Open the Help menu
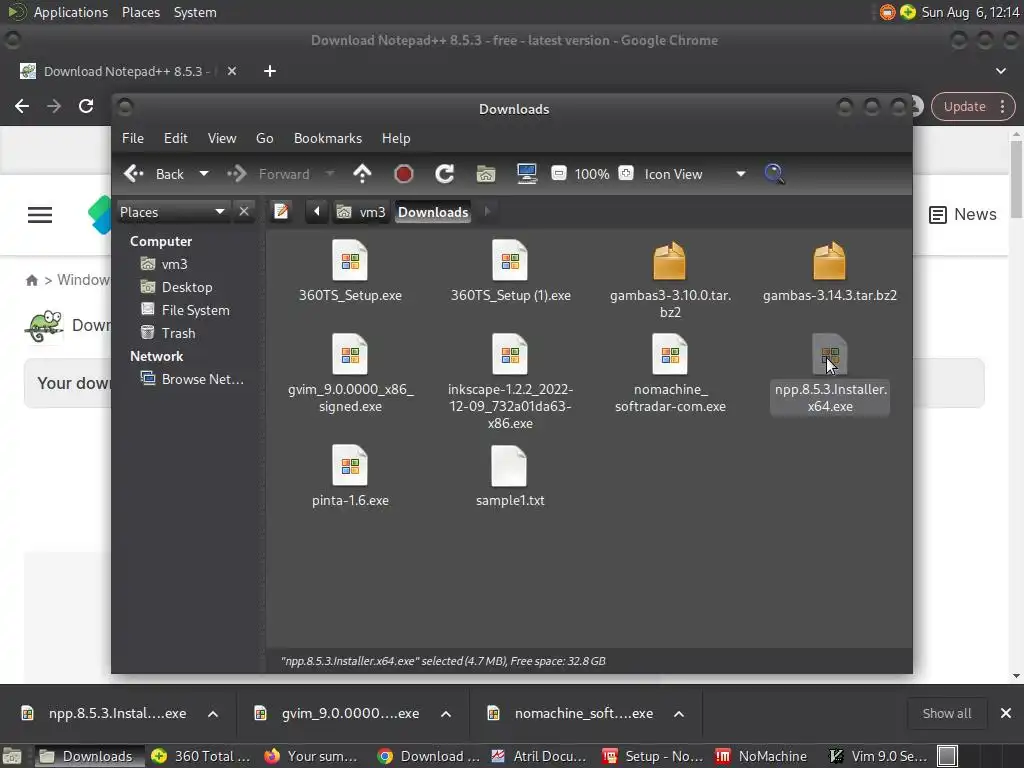Image resolution: width=1024 pixels, height=768 pixels. pos(396,138)
